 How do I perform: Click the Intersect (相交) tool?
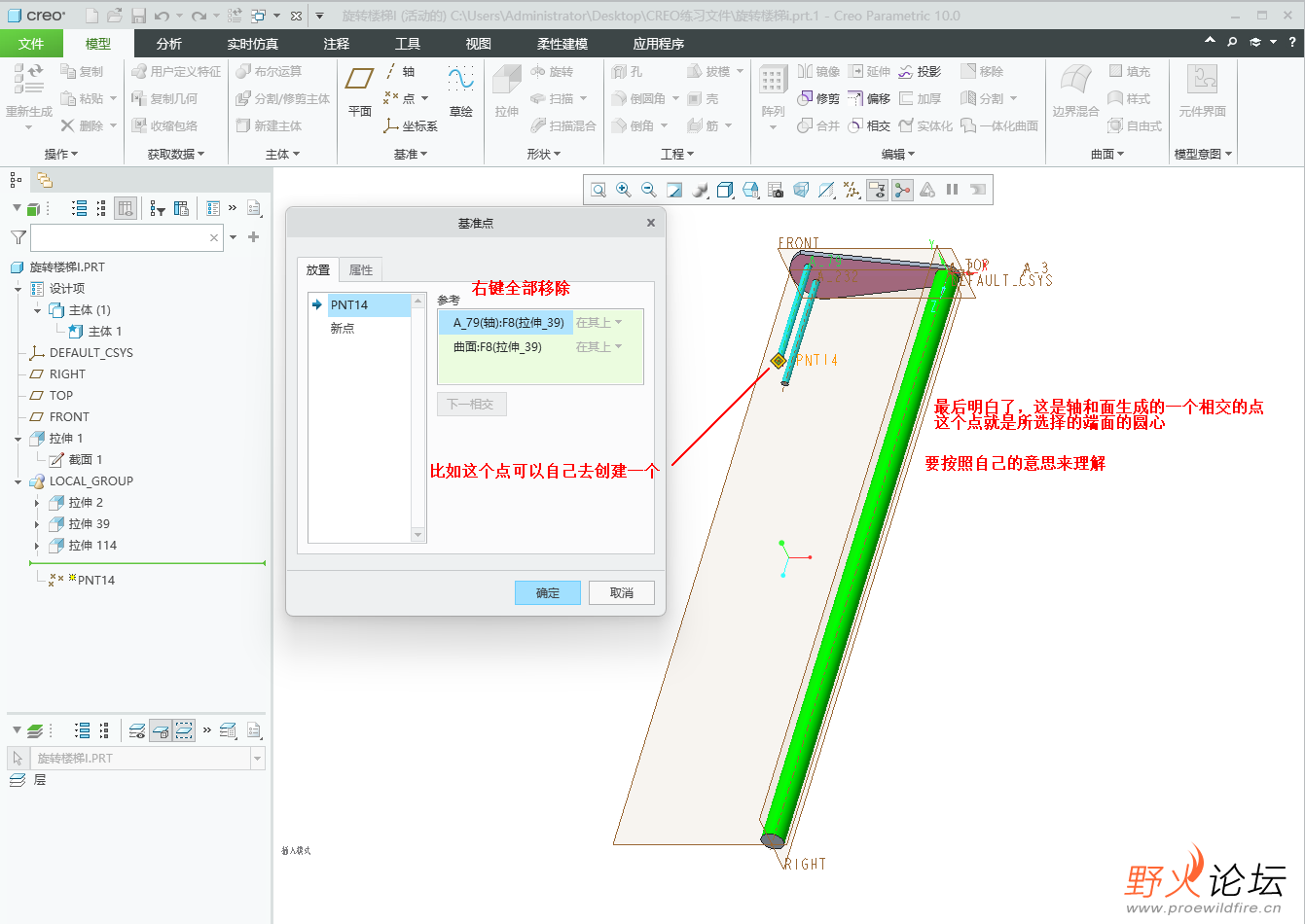coord(869,126)
